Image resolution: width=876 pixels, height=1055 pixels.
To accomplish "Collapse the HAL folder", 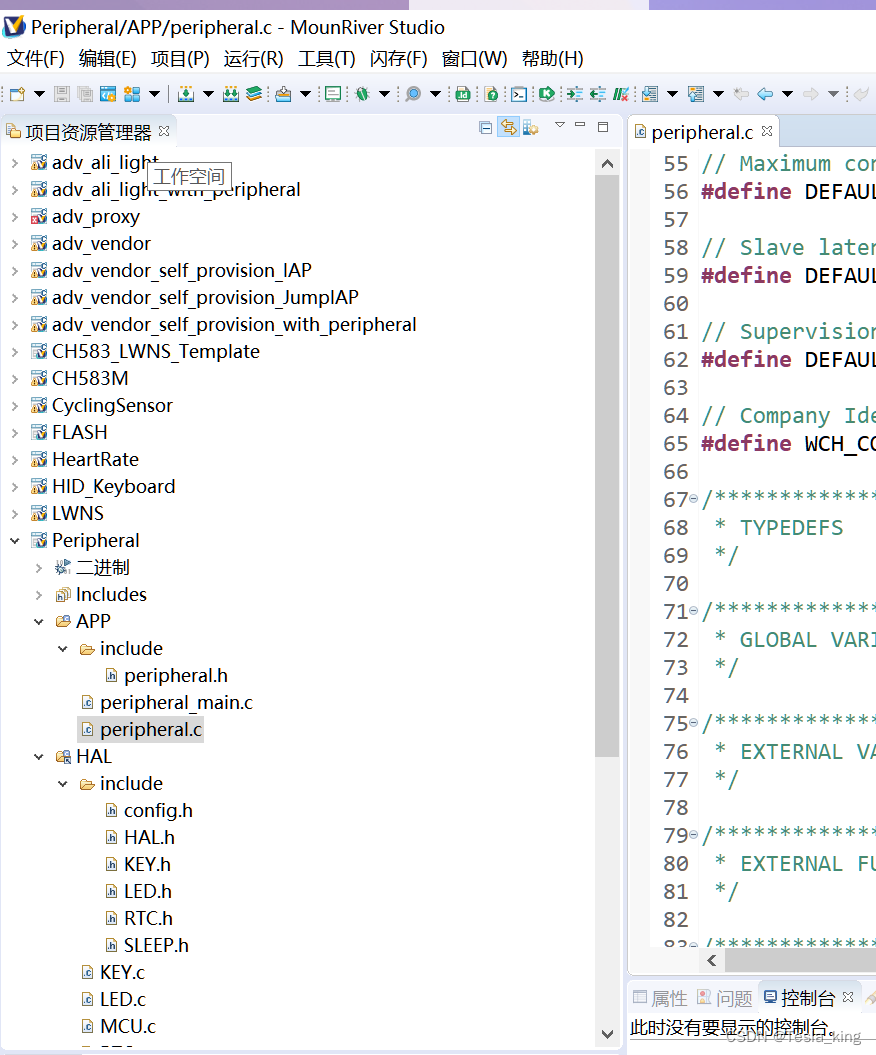I will [x=39, y=756].
